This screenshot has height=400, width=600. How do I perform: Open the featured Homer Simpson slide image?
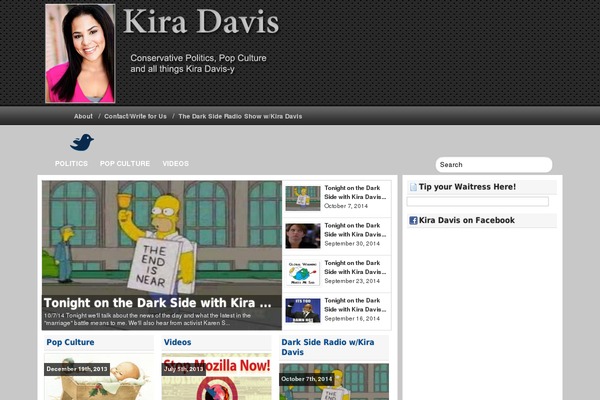click(162, 237)
